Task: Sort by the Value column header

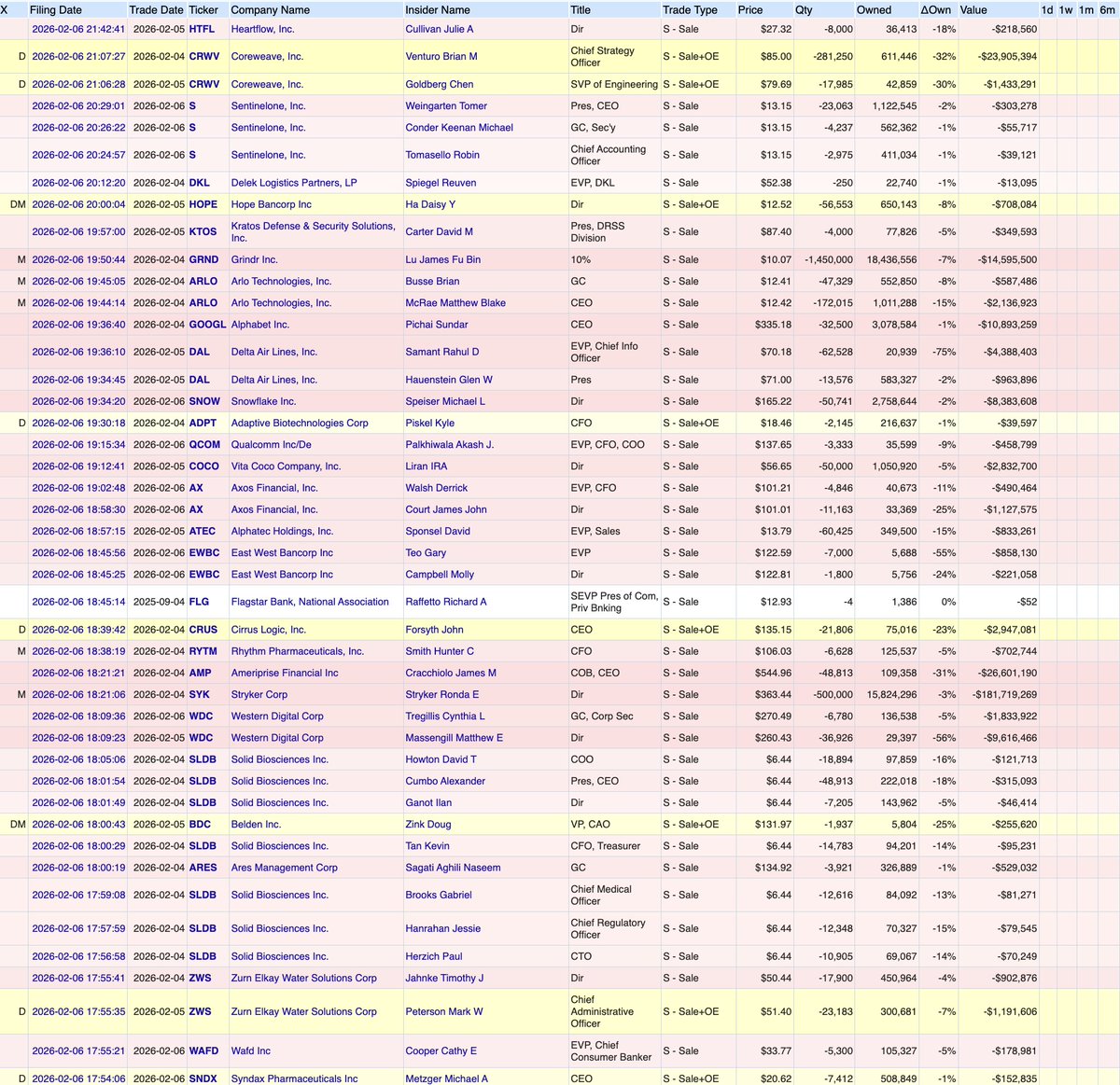Action: 973,9
